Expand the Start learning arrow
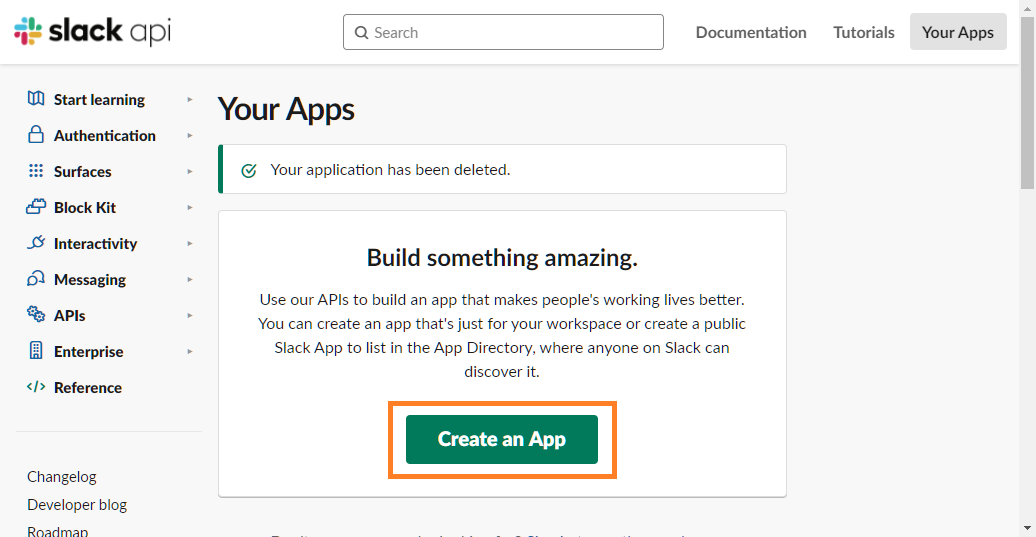 190,100
